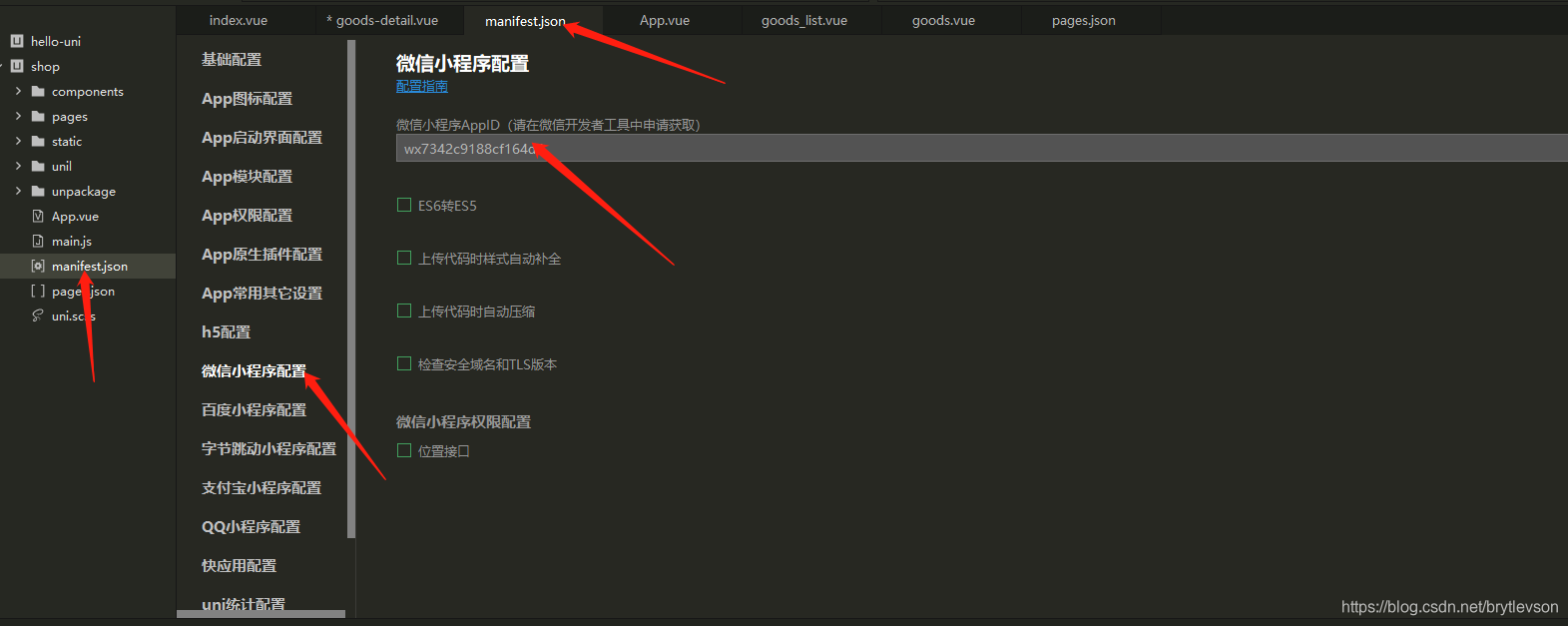Click the App.vue file icon in tree
This screenshot has width=1568, height=626.
pos(38,216)
